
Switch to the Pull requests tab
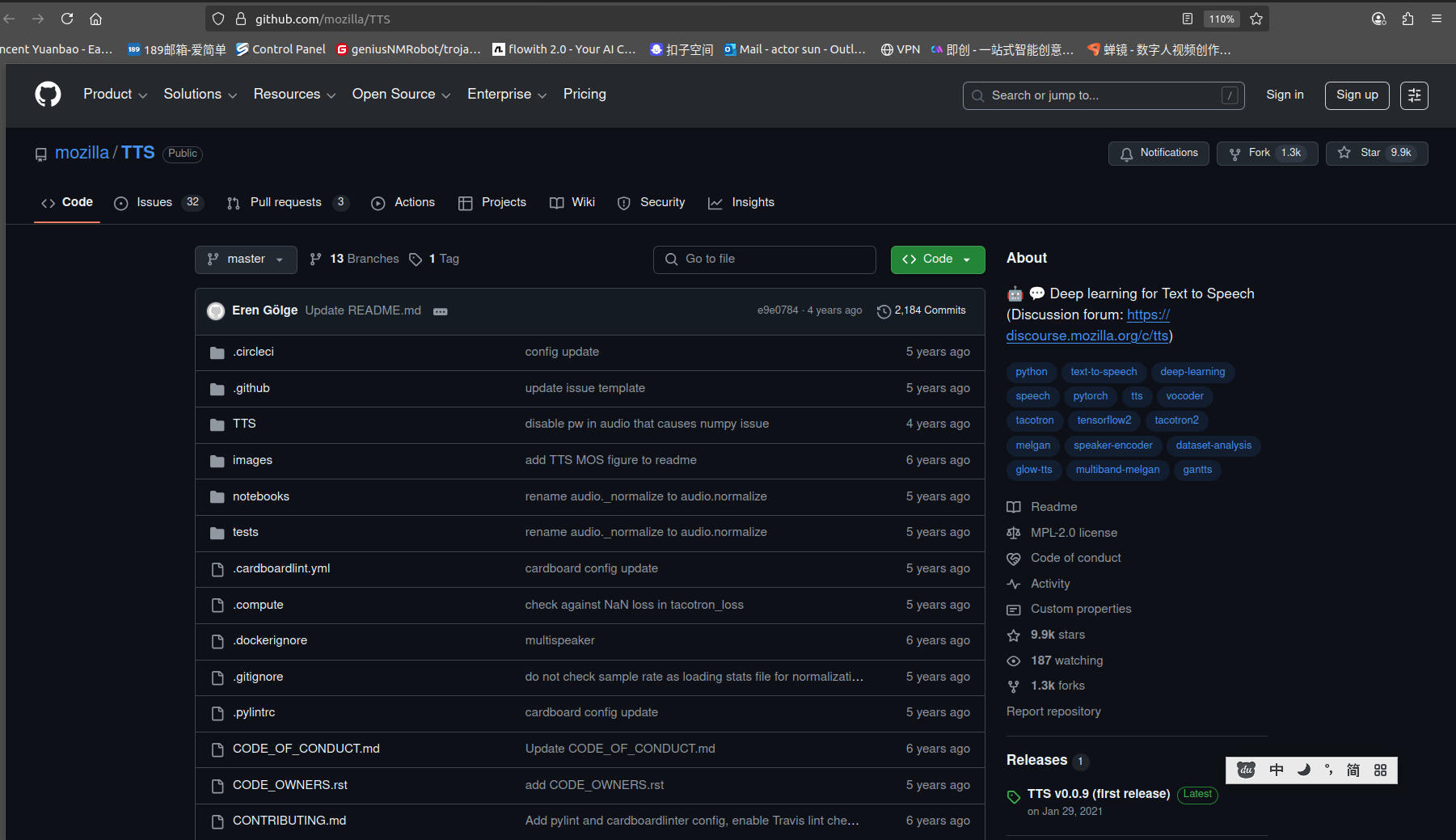coord(288,203)
